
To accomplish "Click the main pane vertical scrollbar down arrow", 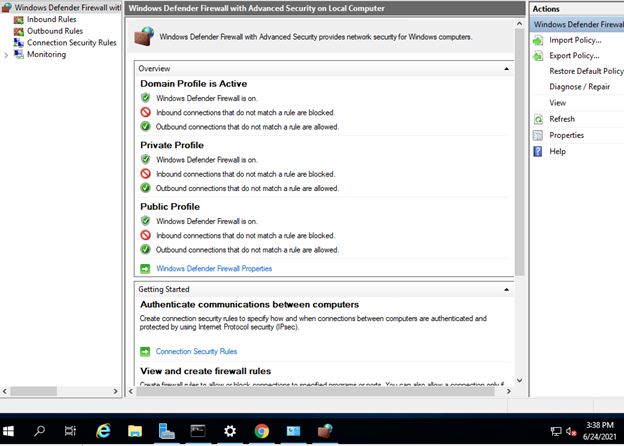I will click(519, 381).
